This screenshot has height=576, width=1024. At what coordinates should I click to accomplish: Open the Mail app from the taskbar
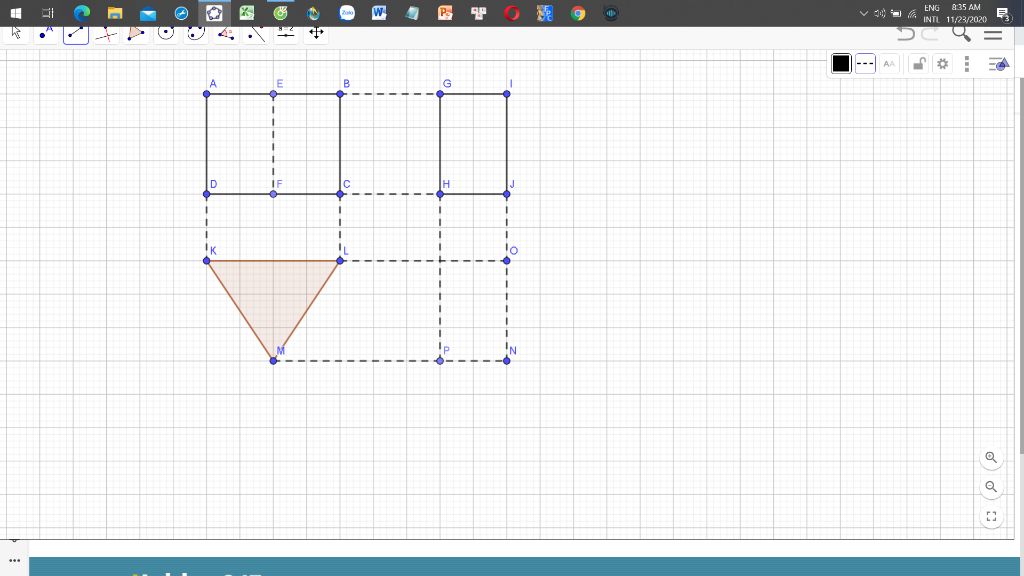pos(148,13)
